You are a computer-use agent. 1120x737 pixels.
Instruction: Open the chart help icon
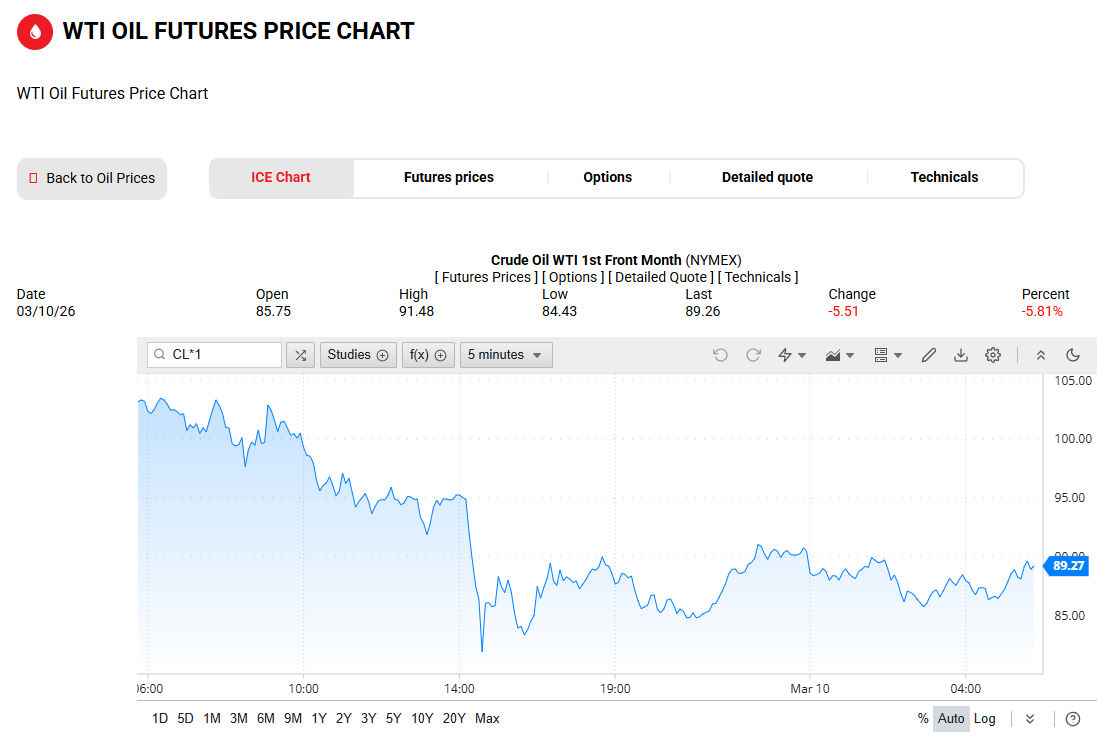(1073, 718)
